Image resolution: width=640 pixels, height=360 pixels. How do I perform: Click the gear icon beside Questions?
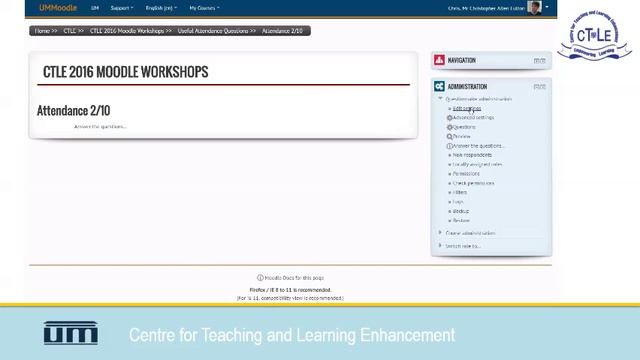tap(449, 127)
